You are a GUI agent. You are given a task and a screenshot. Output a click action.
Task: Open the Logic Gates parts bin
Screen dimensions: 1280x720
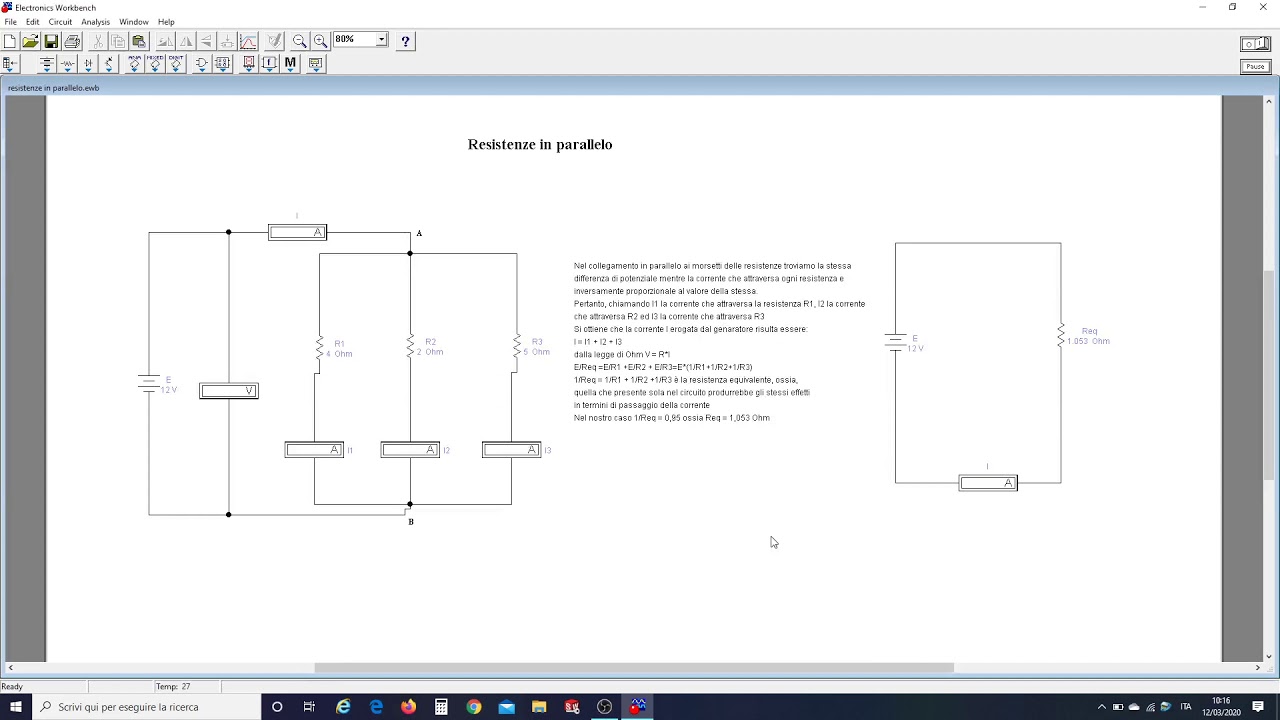tap(201, 64)
